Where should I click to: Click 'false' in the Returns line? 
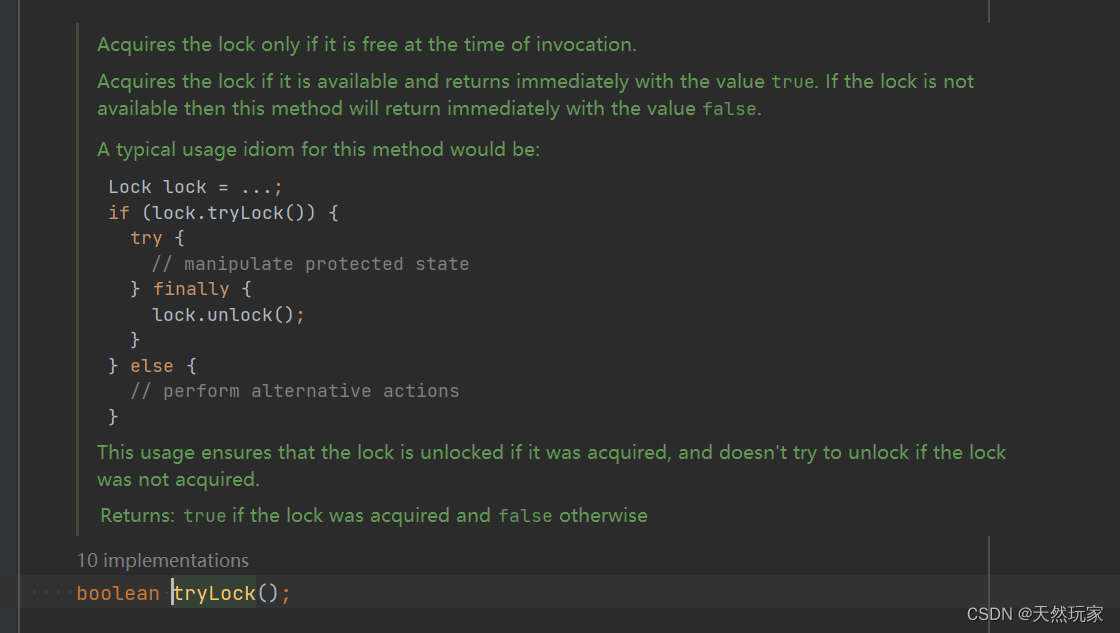[525, 516]
